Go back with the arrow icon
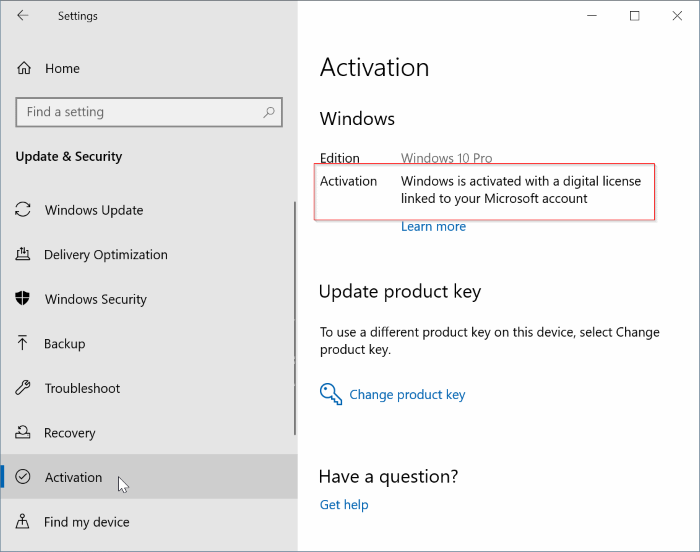700x552 pixels. tap(22, 16)
